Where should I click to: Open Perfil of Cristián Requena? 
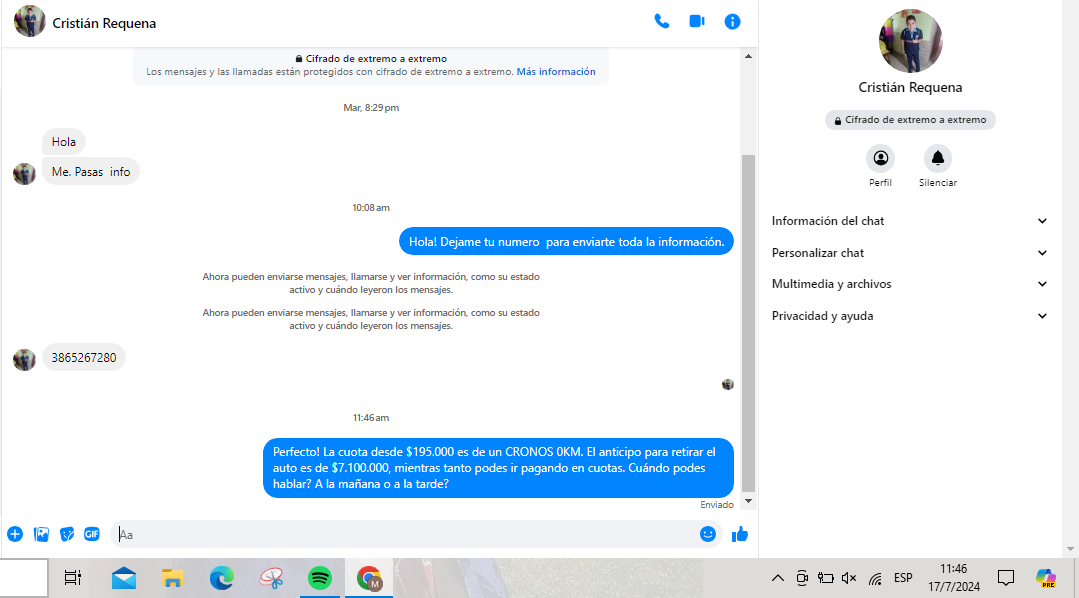(x=880, y=158)
